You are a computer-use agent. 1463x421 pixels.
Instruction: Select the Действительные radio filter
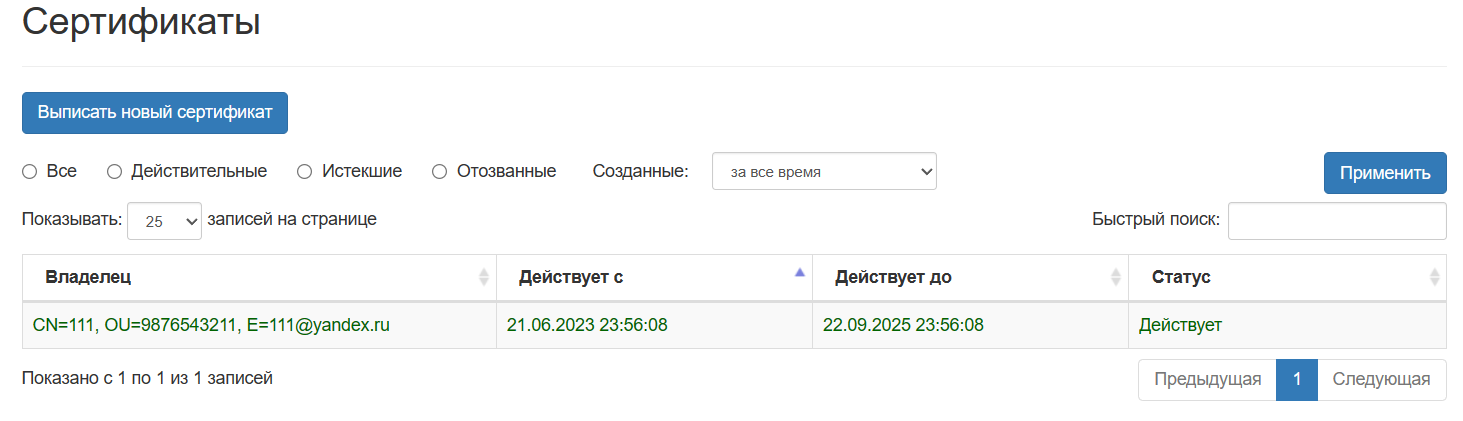click(114, 172)
